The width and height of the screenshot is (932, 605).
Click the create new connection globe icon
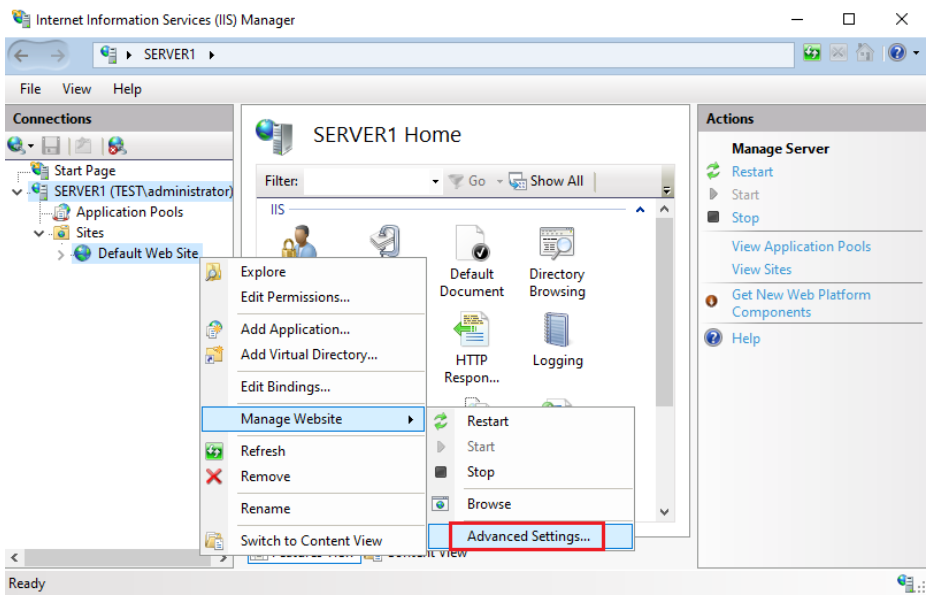pyautogui.click(x=17, y=146)
